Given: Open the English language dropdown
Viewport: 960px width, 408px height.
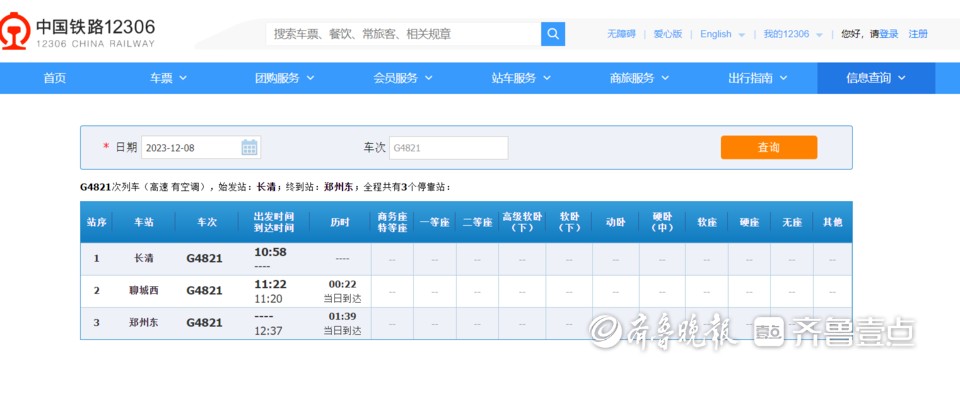Looking at the screenshot, I should [x=721, y=34].
